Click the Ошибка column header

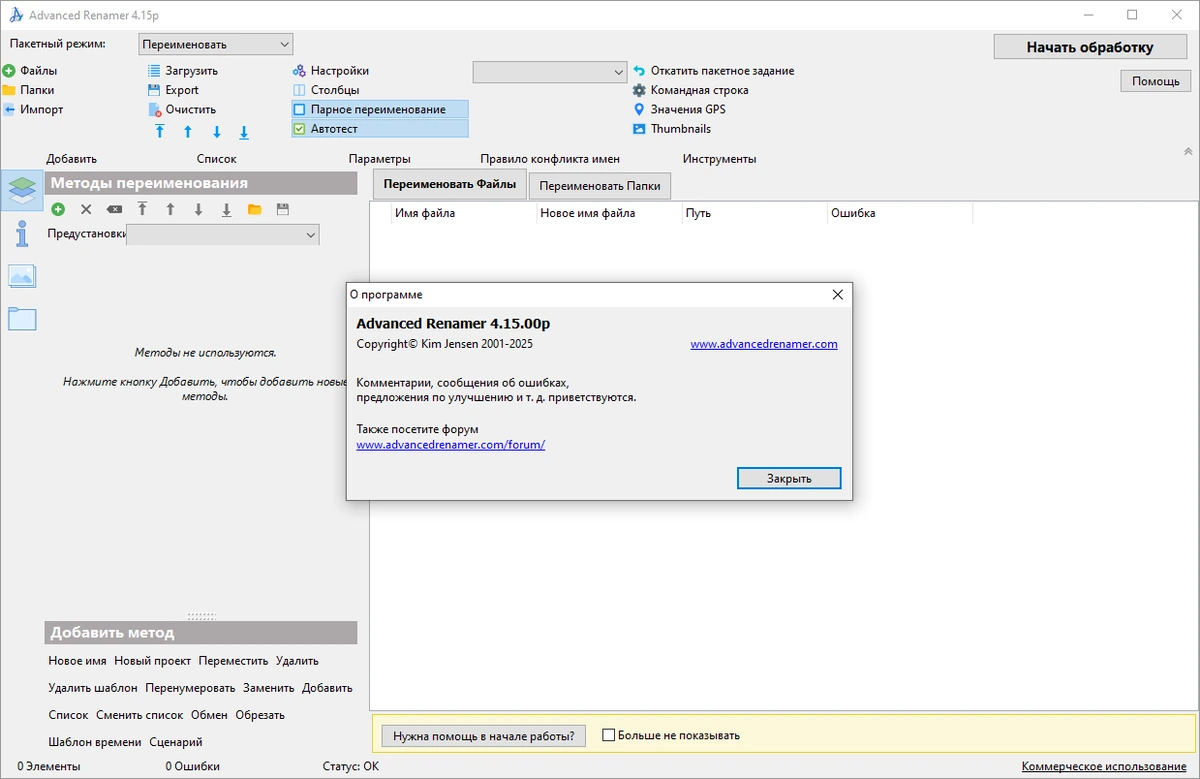tap(899, 213)
